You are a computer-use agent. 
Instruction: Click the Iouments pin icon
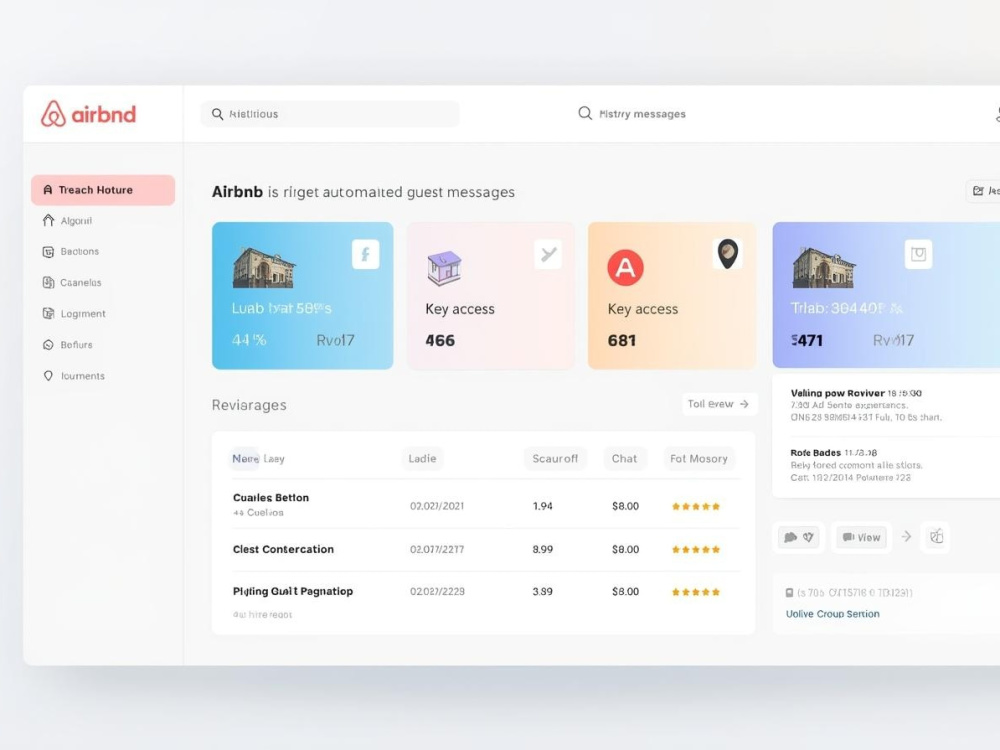48,376
